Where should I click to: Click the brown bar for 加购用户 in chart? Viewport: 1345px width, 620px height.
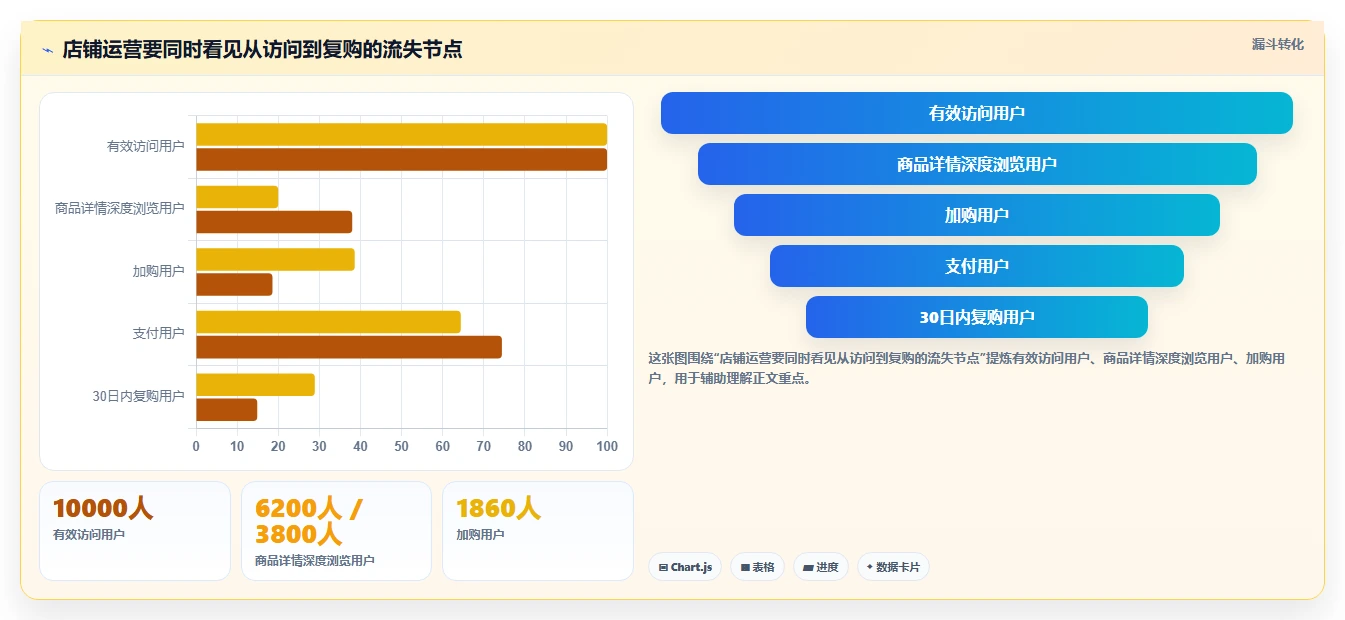[234, 284]
